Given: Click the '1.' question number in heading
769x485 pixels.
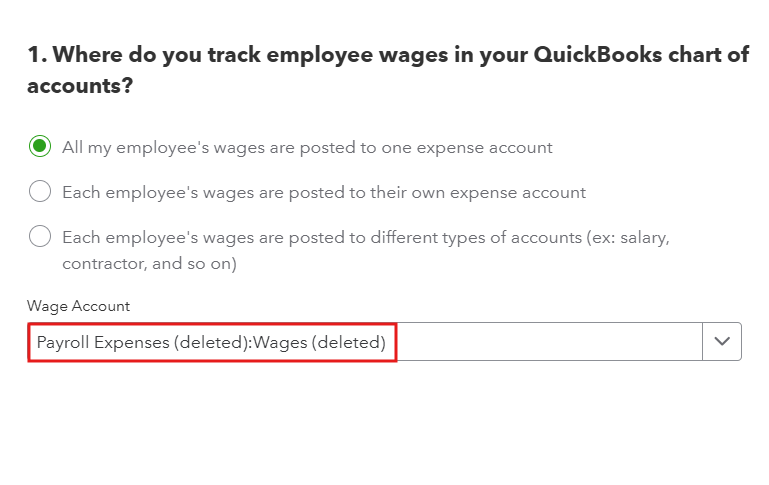Looking at the screenshot, I should [37, 55].
